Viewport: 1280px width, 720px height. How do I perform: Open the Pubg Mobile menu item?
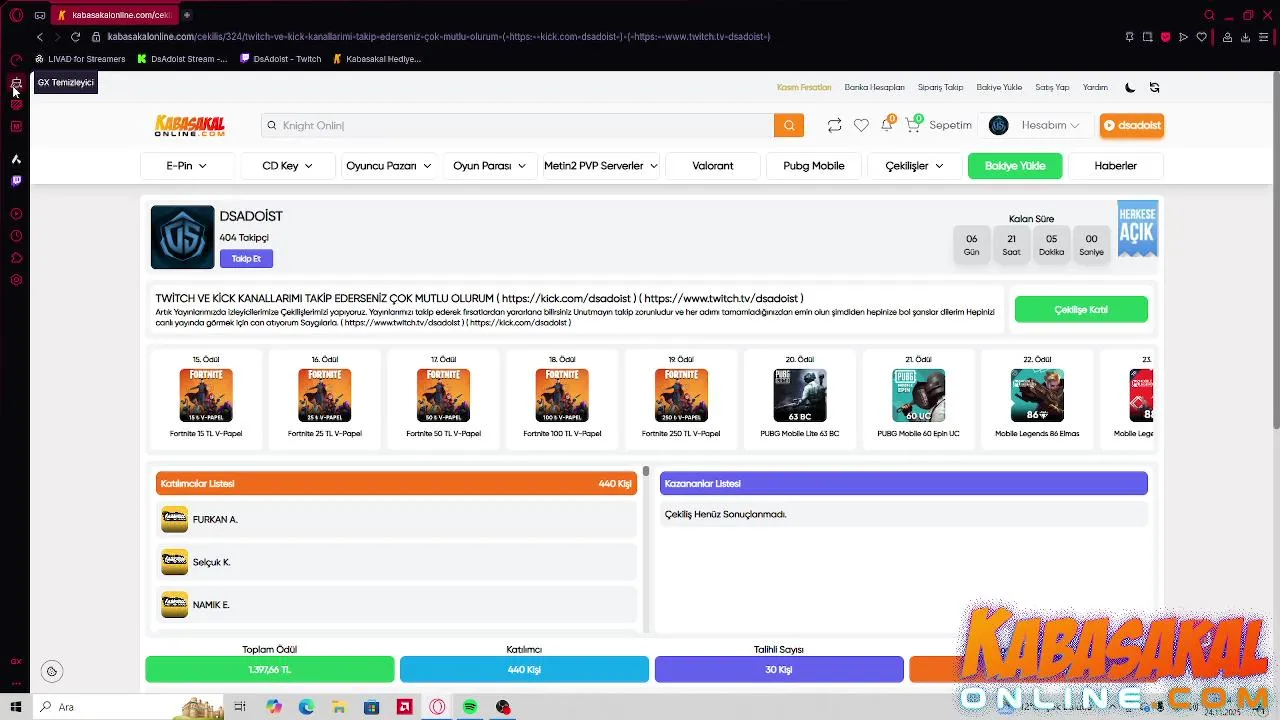point(814,166)
